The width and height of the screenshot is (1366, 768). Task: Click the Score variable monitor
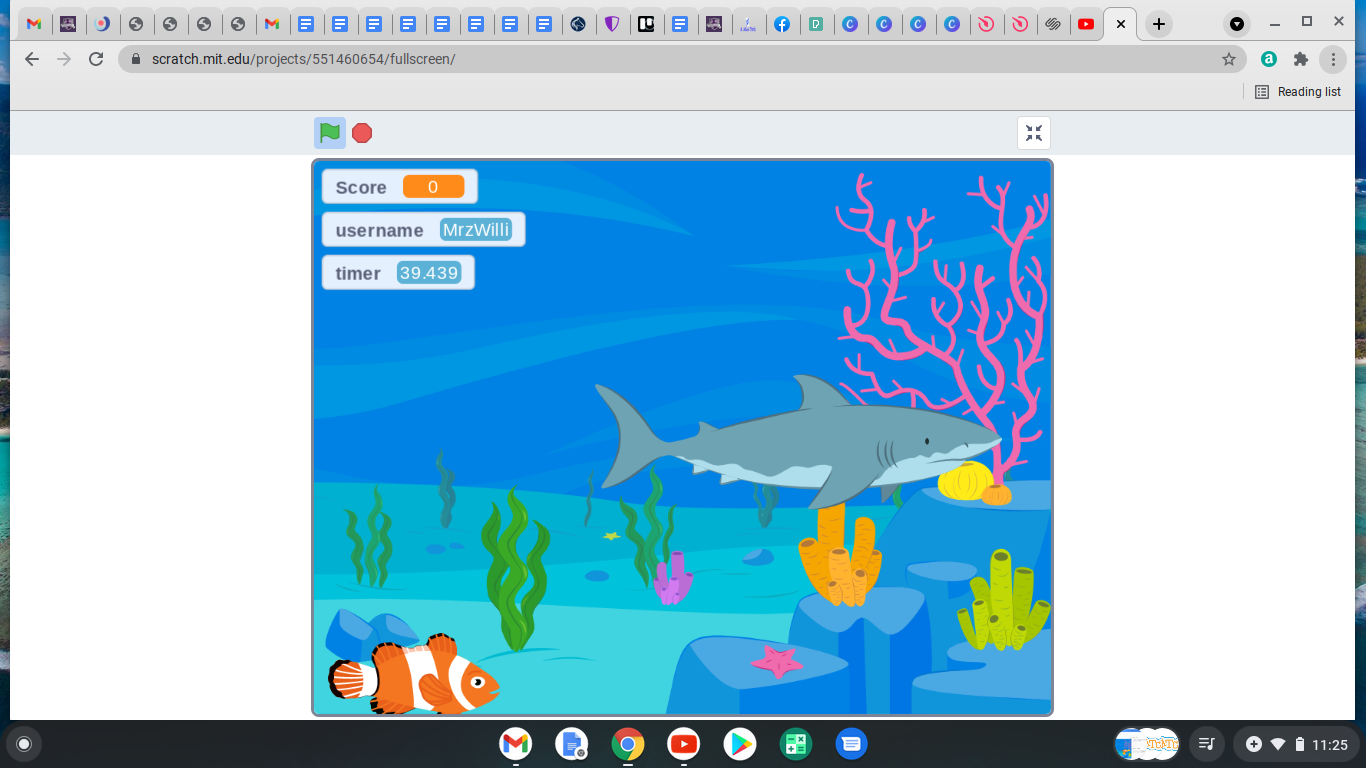tap(399, 187)
